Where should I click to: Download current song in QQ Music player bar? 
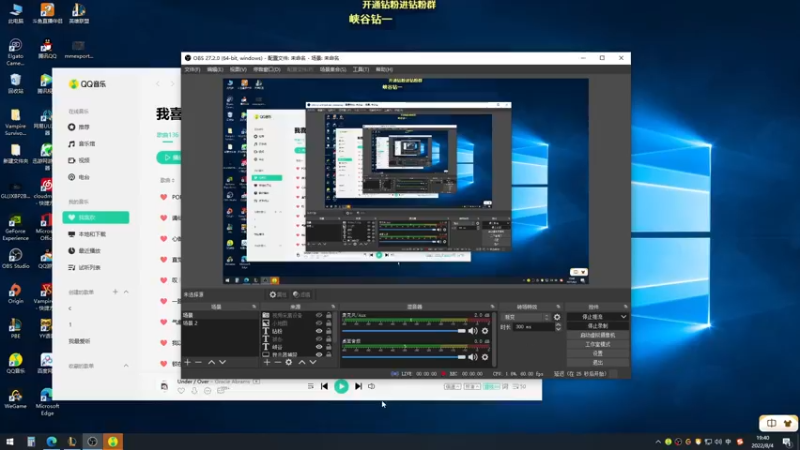(x=194, y=391)
